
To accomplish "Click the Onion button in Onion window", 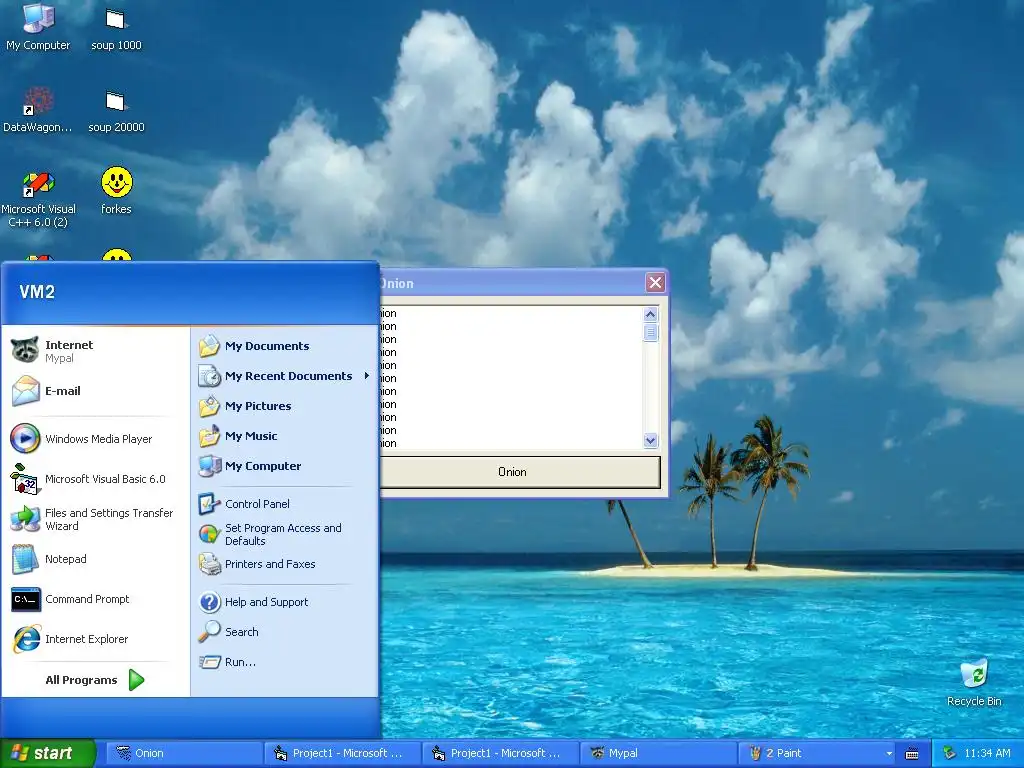I will tap(520, 472).
